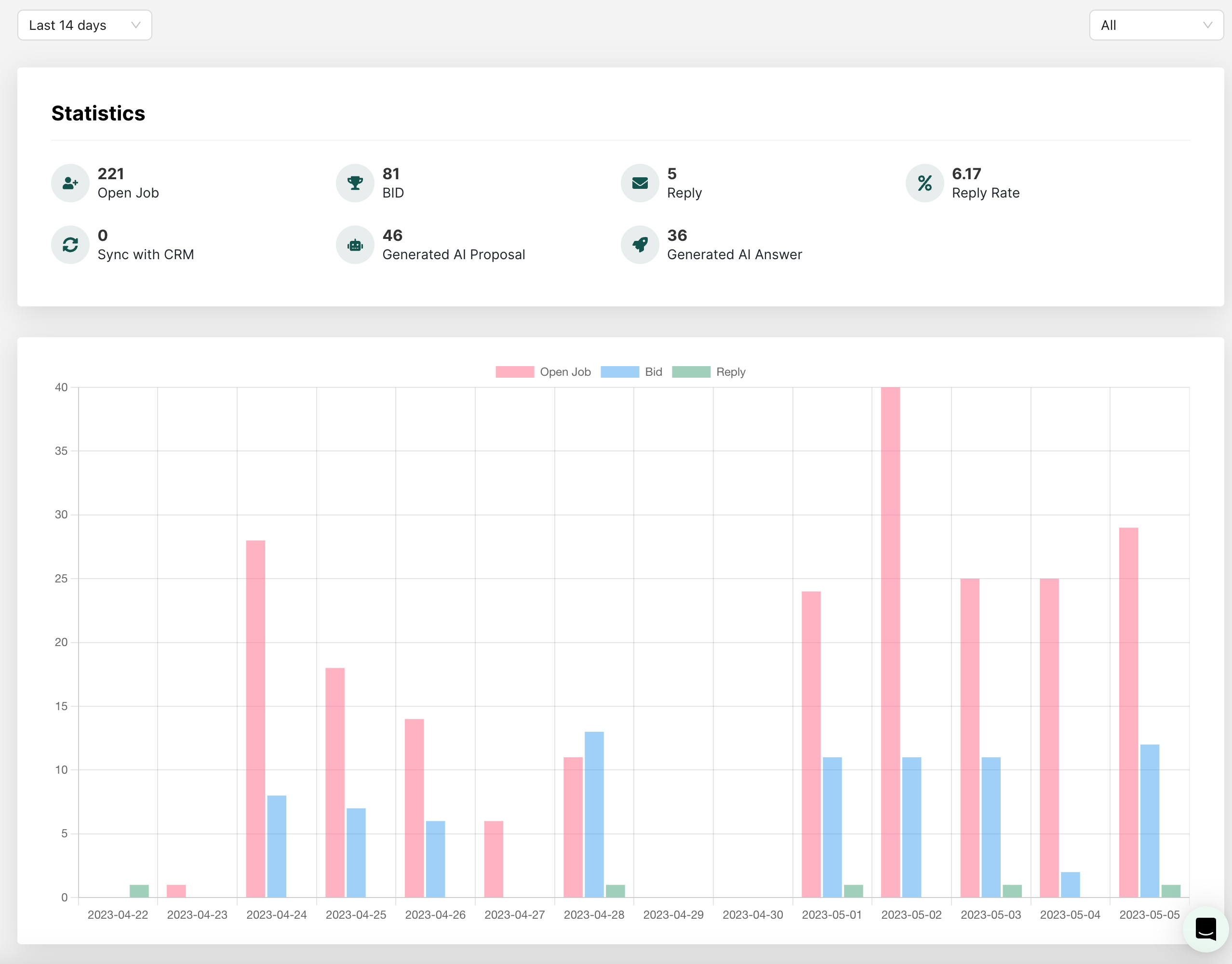
Task: Open the Last 14 days dropdown
Action: click(84, 25)
